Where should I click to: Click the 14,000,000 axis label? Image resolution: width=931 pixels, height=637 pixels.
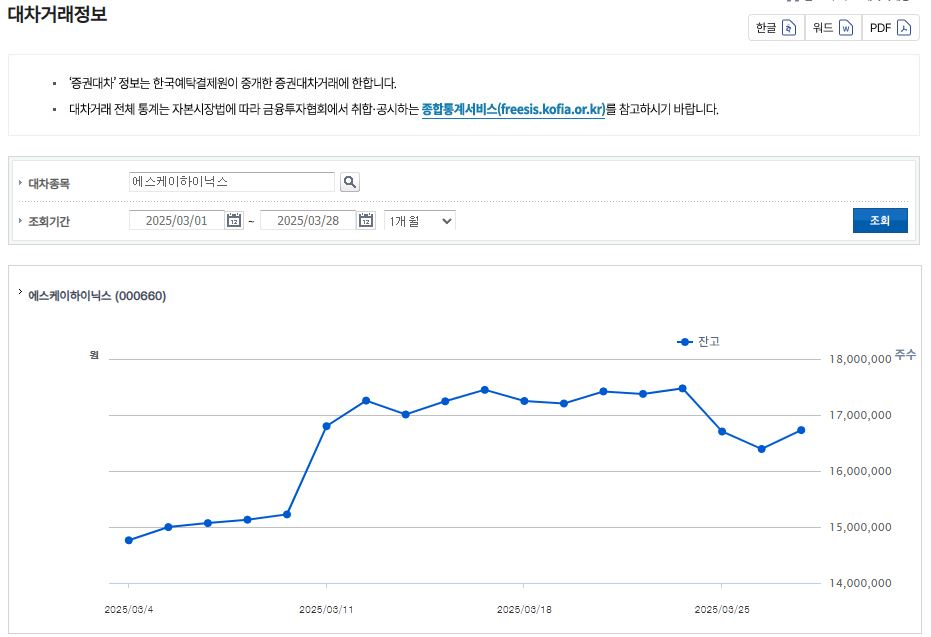(x=860, y=583)
